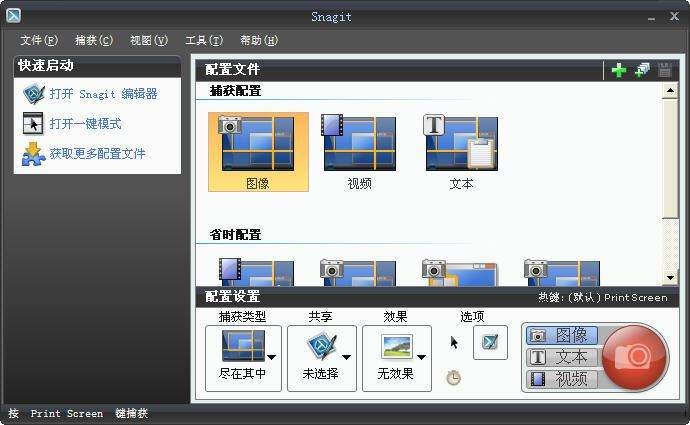Click the 省时配置 section header
Screen dimensions: 690x425
pyautogui.click(x=235, y=235)
